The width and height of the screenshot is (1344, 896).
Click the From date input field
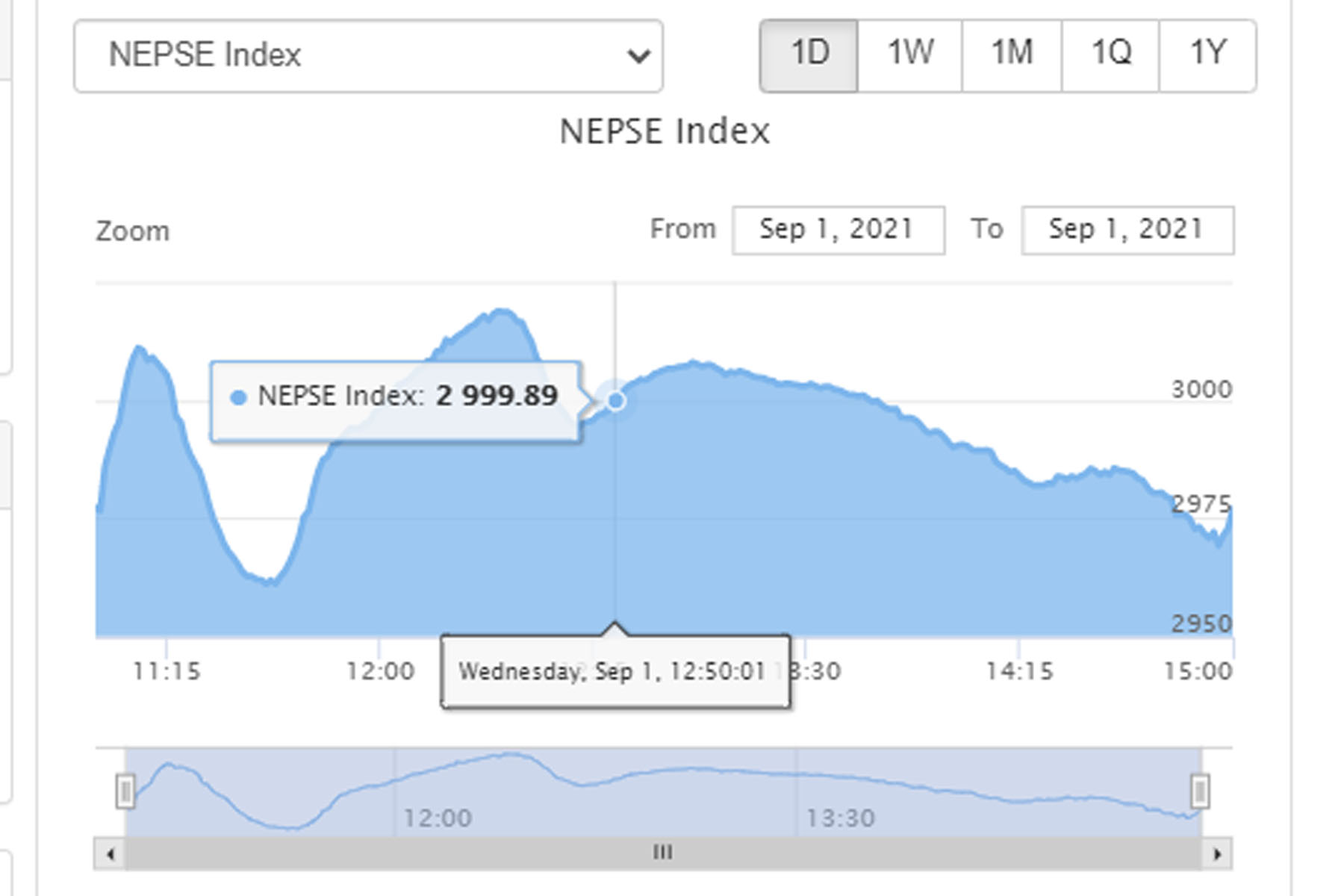pos(838,230)
